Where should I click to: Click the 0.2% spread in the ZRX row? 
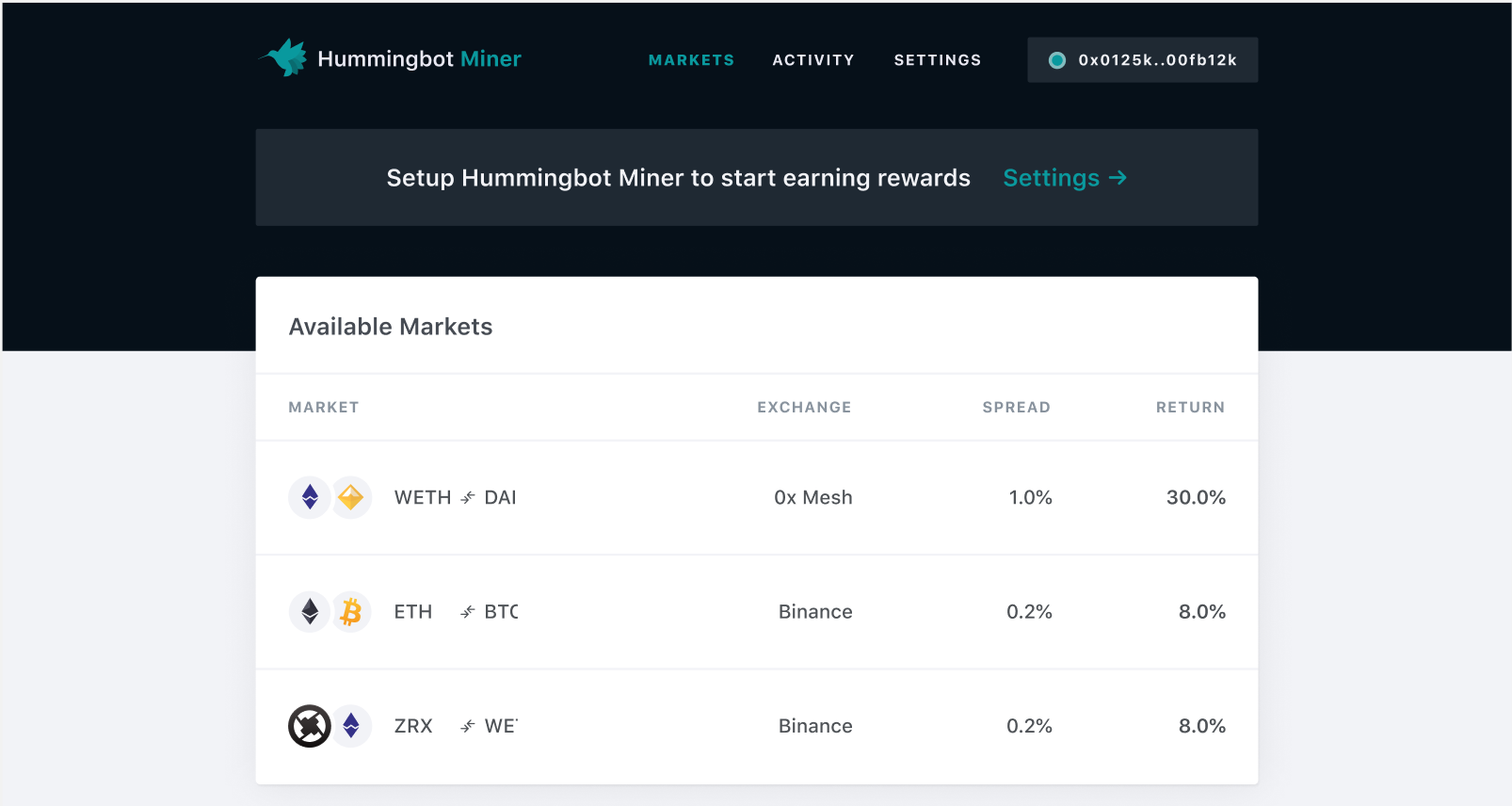[1030, 726]
